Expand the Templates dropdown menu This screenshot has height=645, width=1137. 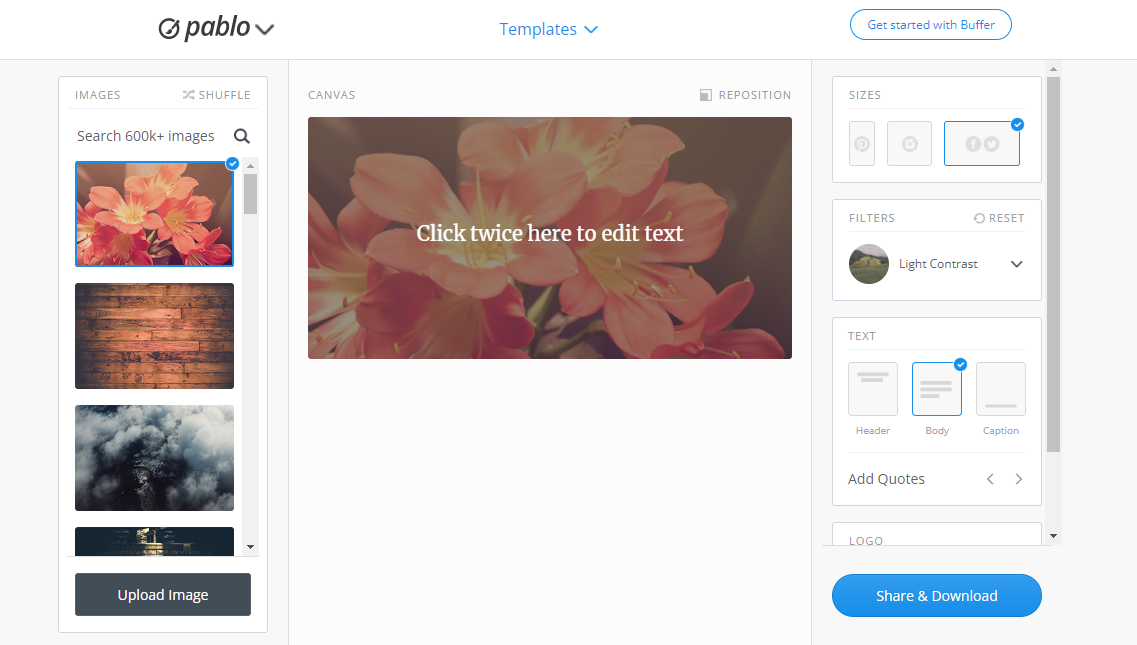[x=548, y=29]
